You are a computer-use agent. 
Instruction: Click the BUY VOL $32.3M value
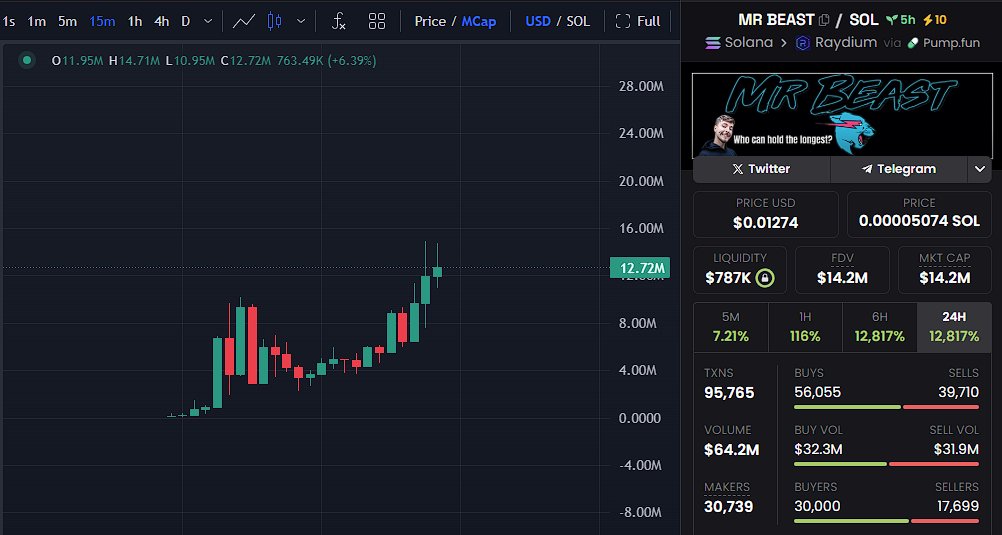pyautogui.click(x=818, y=450)
